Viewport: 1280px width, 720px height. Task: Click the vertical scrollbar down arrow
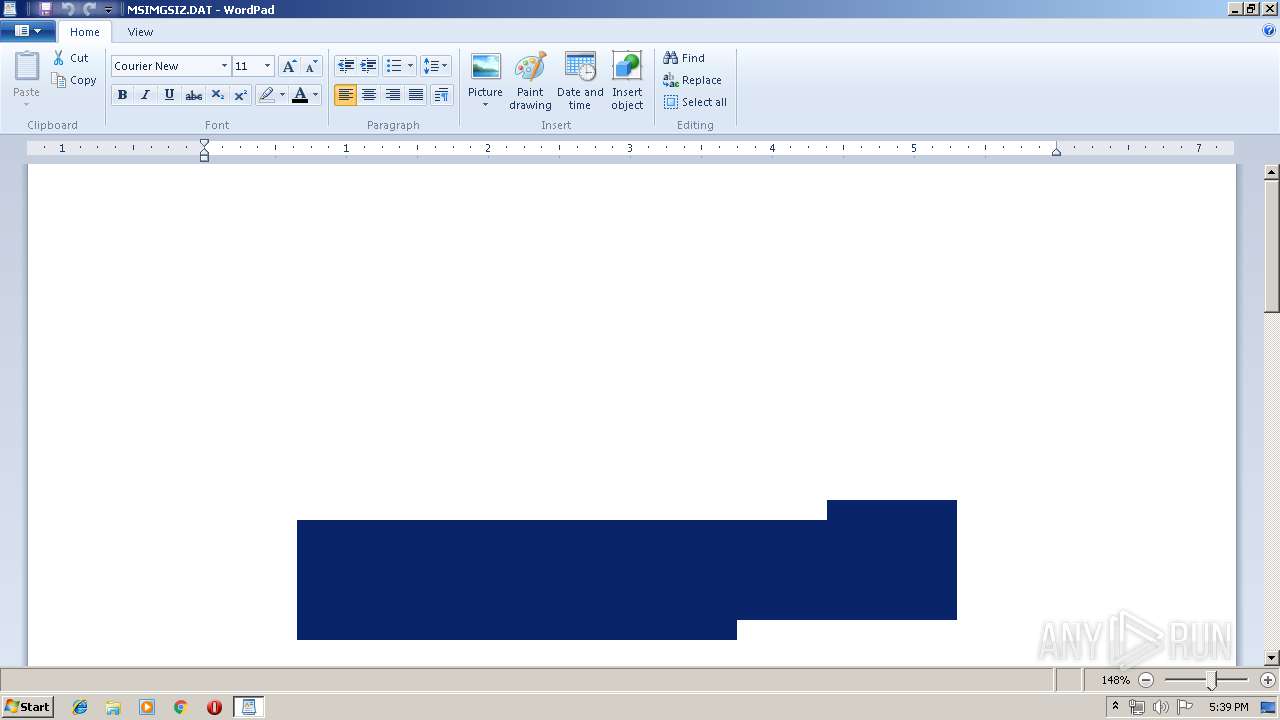(x=1272, y=658)
